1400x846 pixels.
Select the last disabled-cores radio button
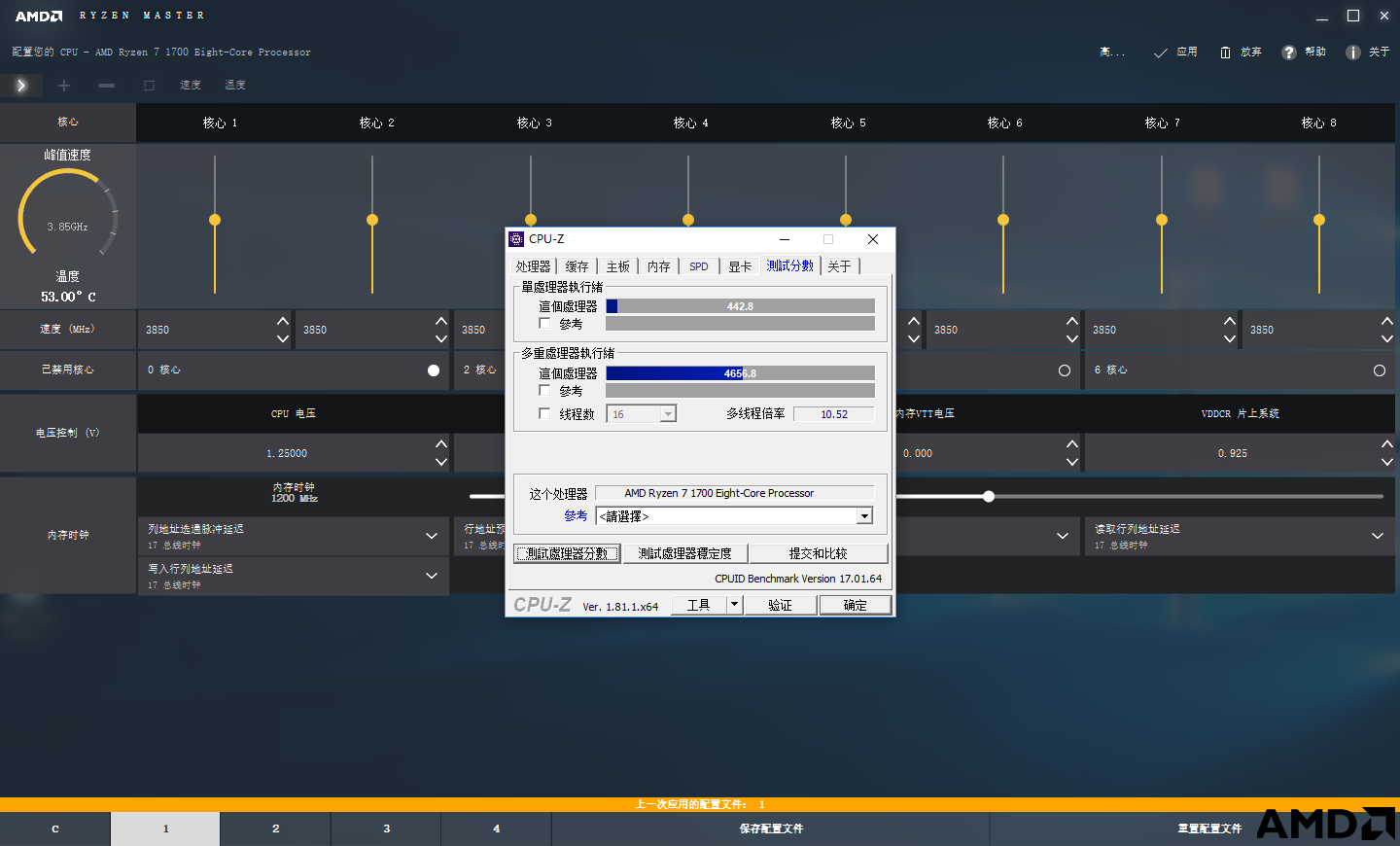1380,370
